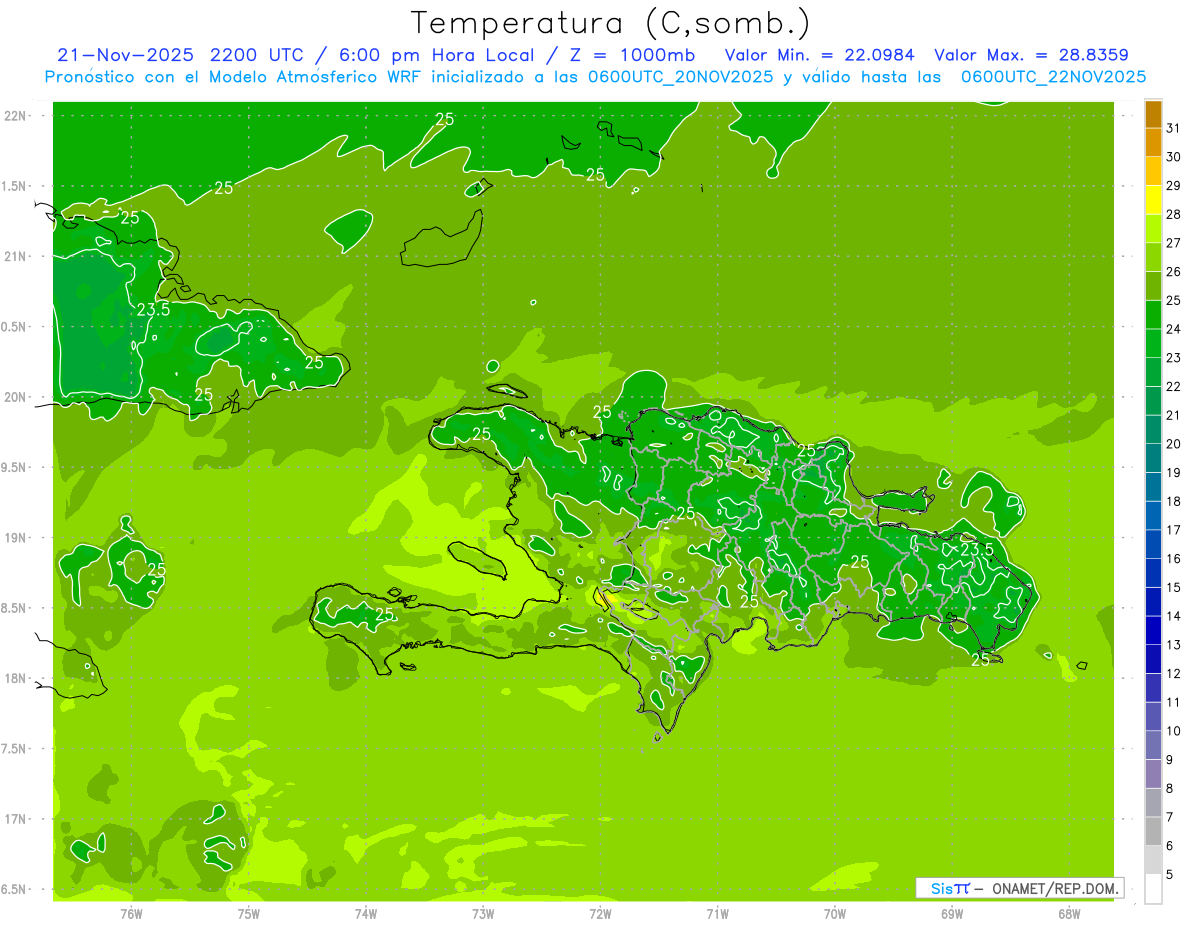This screenshot has height=927, width=1200.
Task: Click the legend value "17"
Action: 1173,530
